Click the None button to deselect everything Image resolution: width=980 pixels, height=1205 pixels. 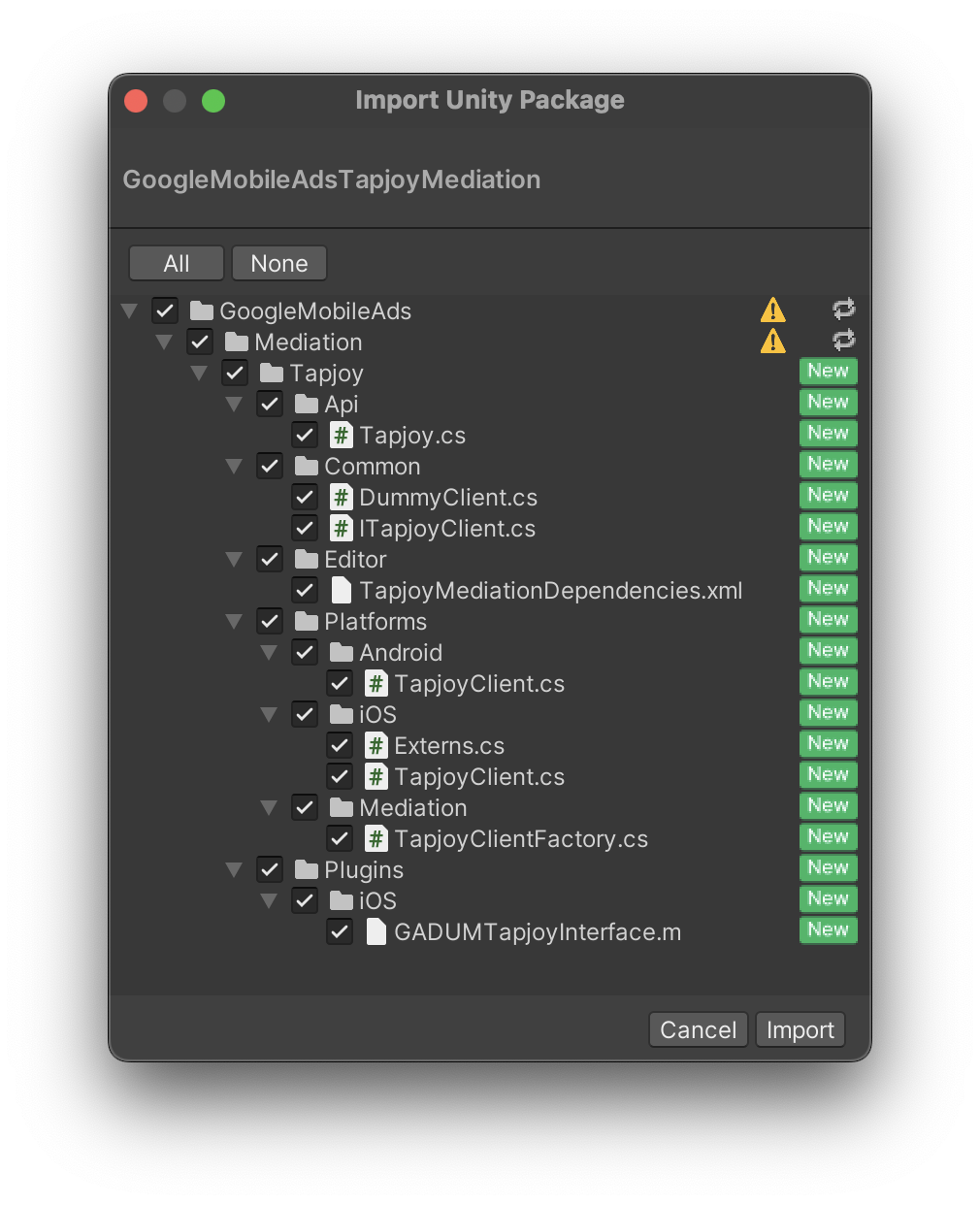278,263
